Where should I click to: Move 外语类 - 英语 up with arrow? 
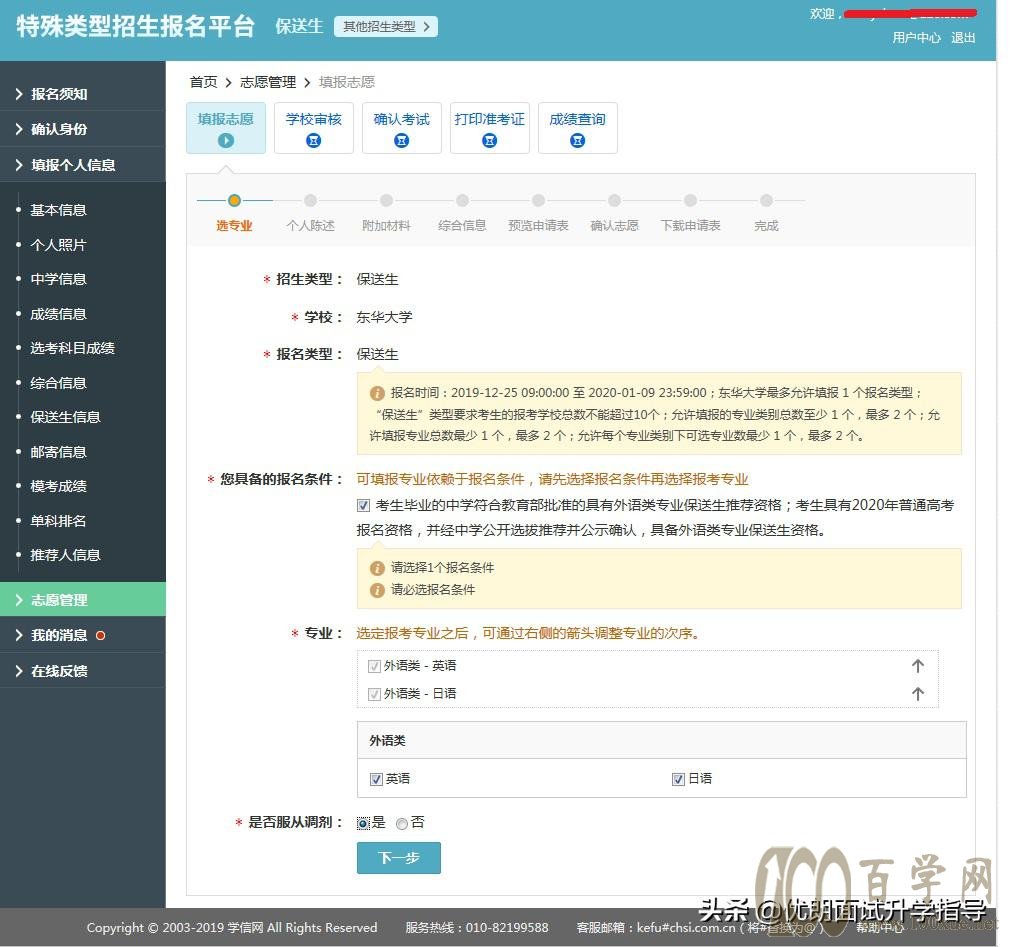pos(918,666)
